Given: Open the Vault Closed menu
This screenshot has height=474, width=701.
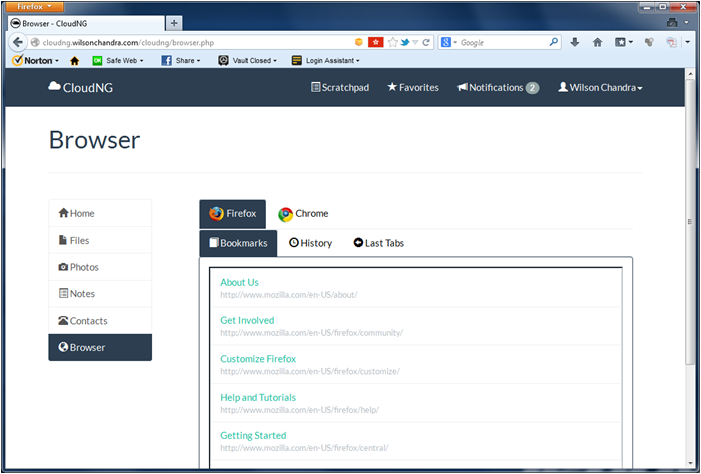Looking at the screenshot, I should point(247,60).
